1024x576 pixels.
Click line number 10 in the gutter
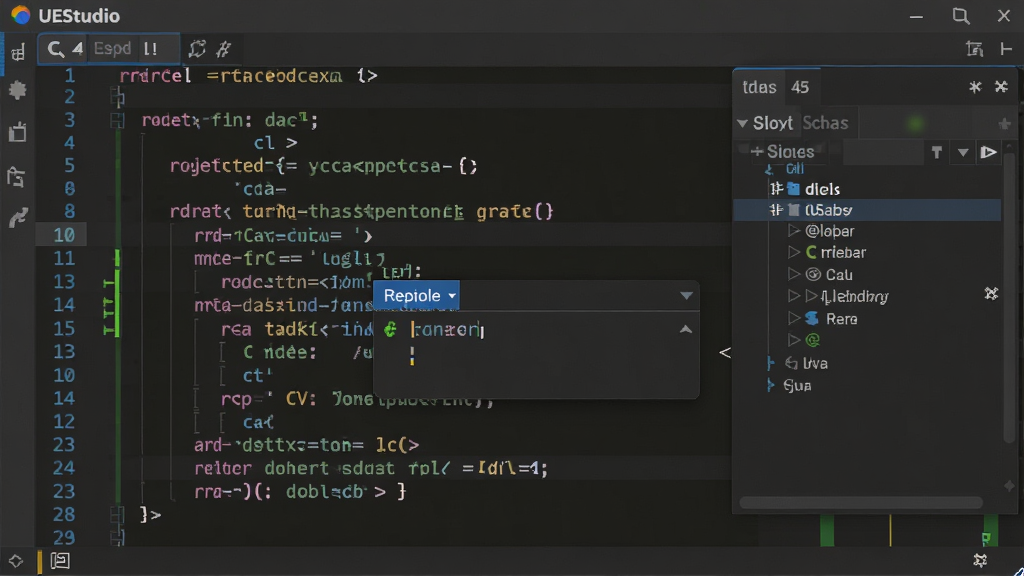click(64, 235)
